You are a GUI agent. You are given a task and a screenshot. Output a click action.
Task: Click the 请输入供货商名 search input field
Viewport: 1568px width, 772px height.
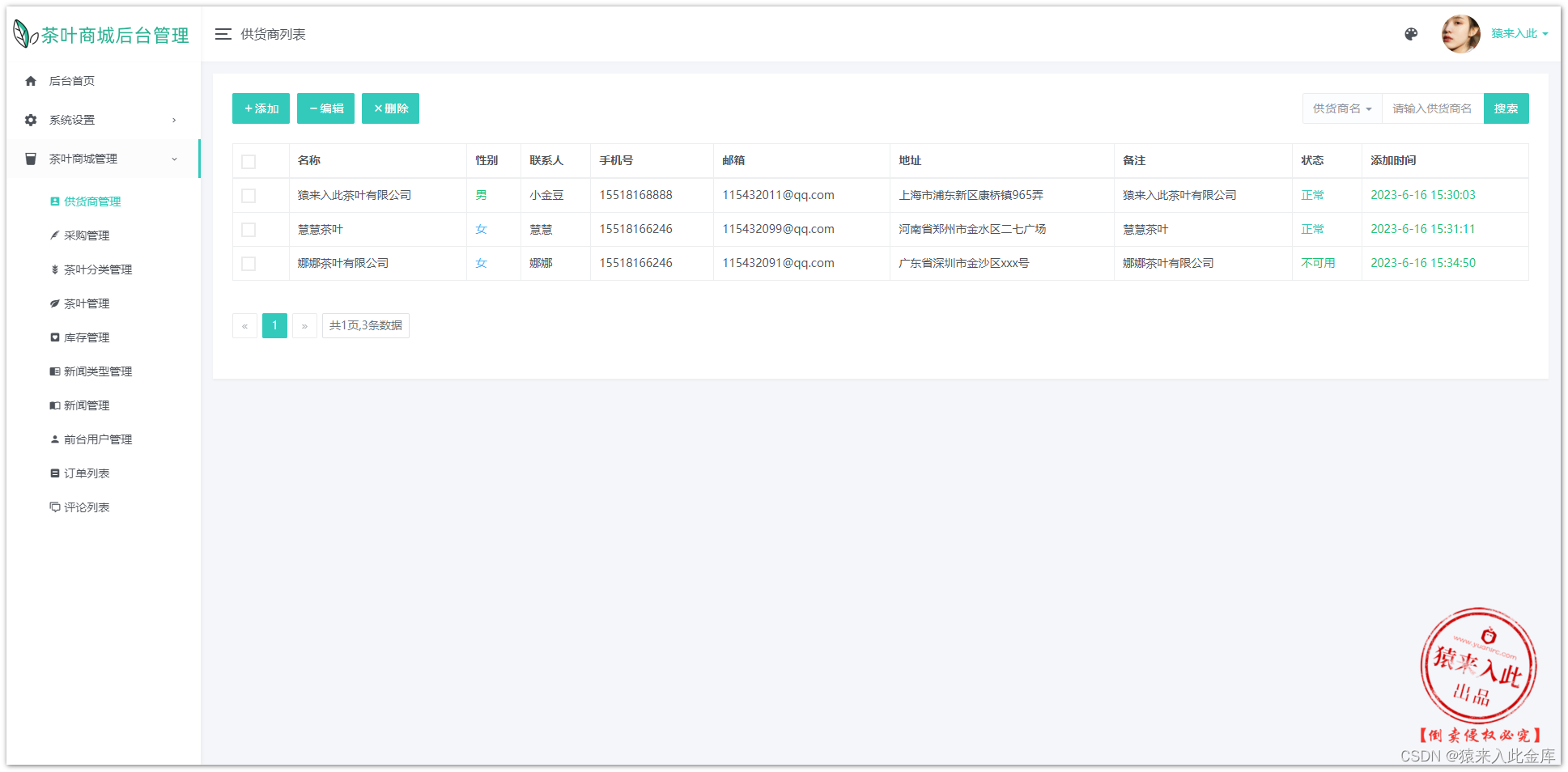(x=1431, y=108)
